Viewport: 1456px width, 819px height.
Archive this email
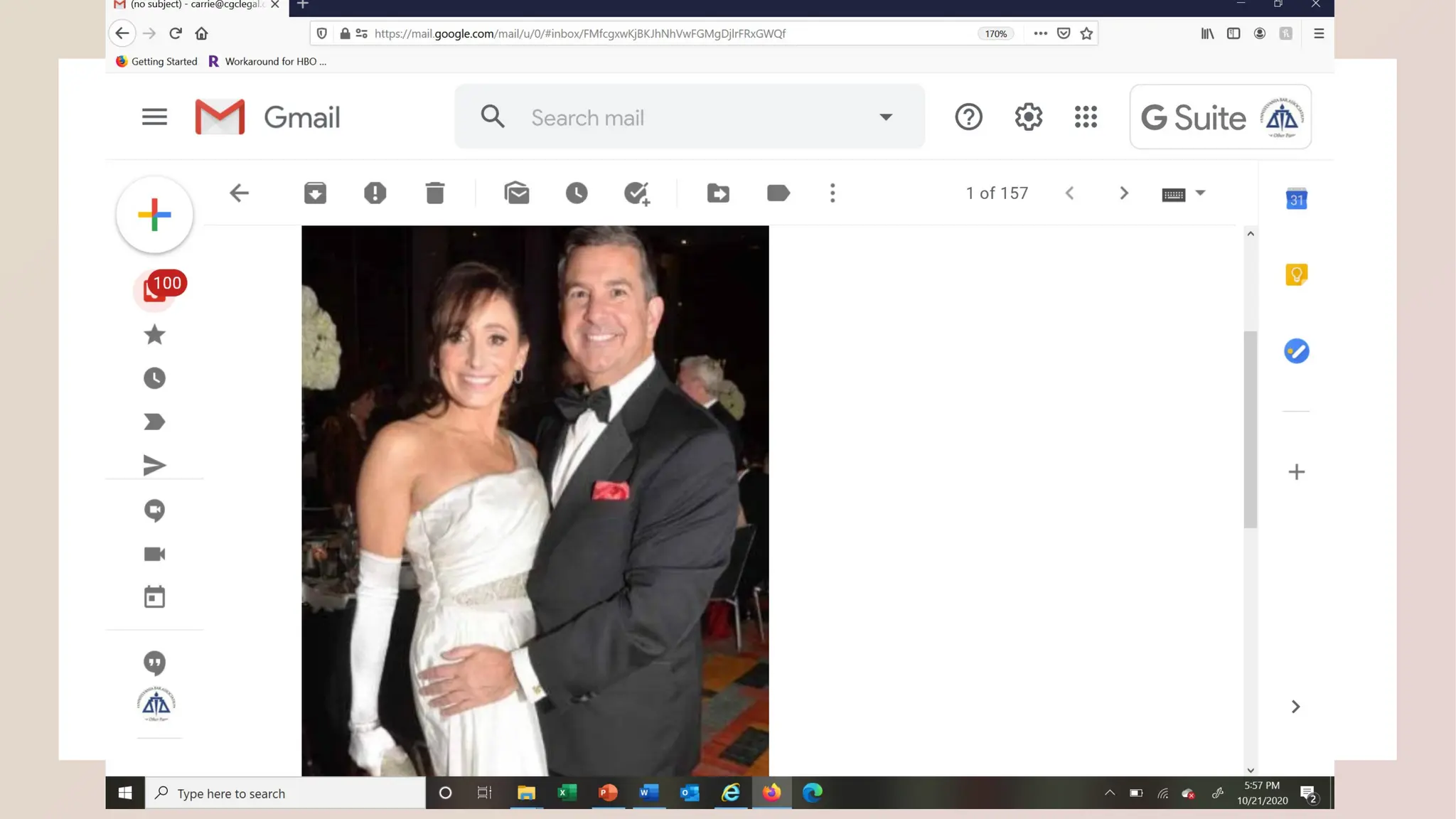pyautogui.click(x=315, y=193)
